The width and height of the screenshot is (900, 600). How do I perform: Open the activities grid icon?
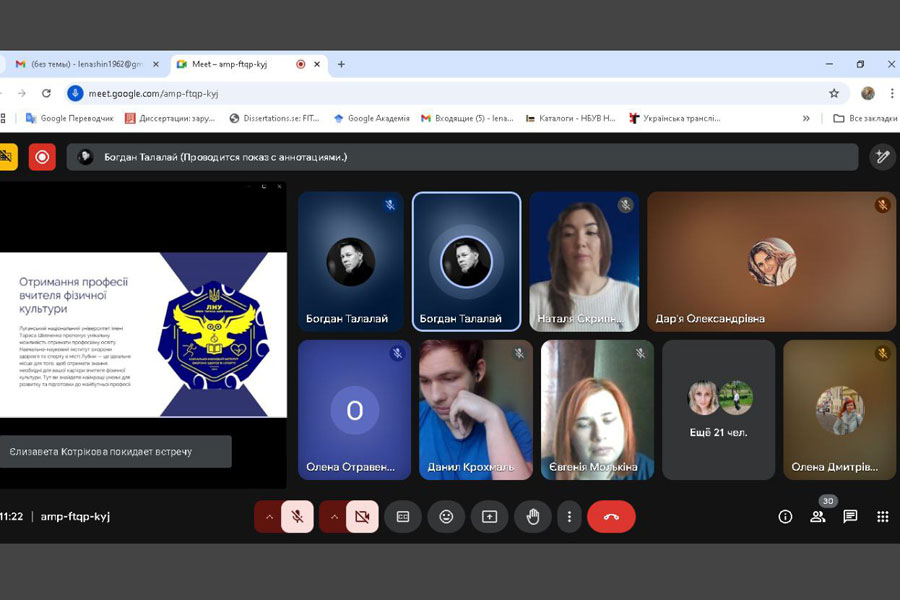(882, 516)
